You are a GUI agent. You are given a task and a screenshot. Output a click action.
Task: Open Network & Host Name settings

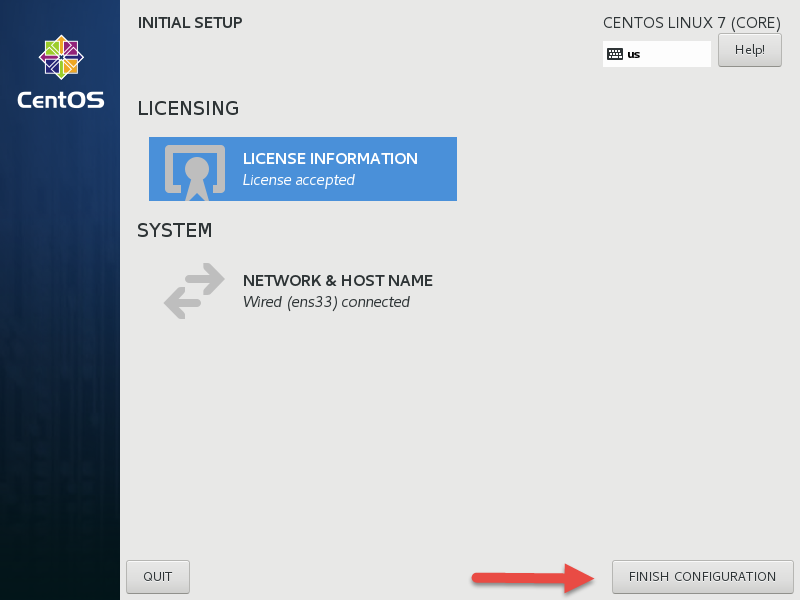(303, 291)
